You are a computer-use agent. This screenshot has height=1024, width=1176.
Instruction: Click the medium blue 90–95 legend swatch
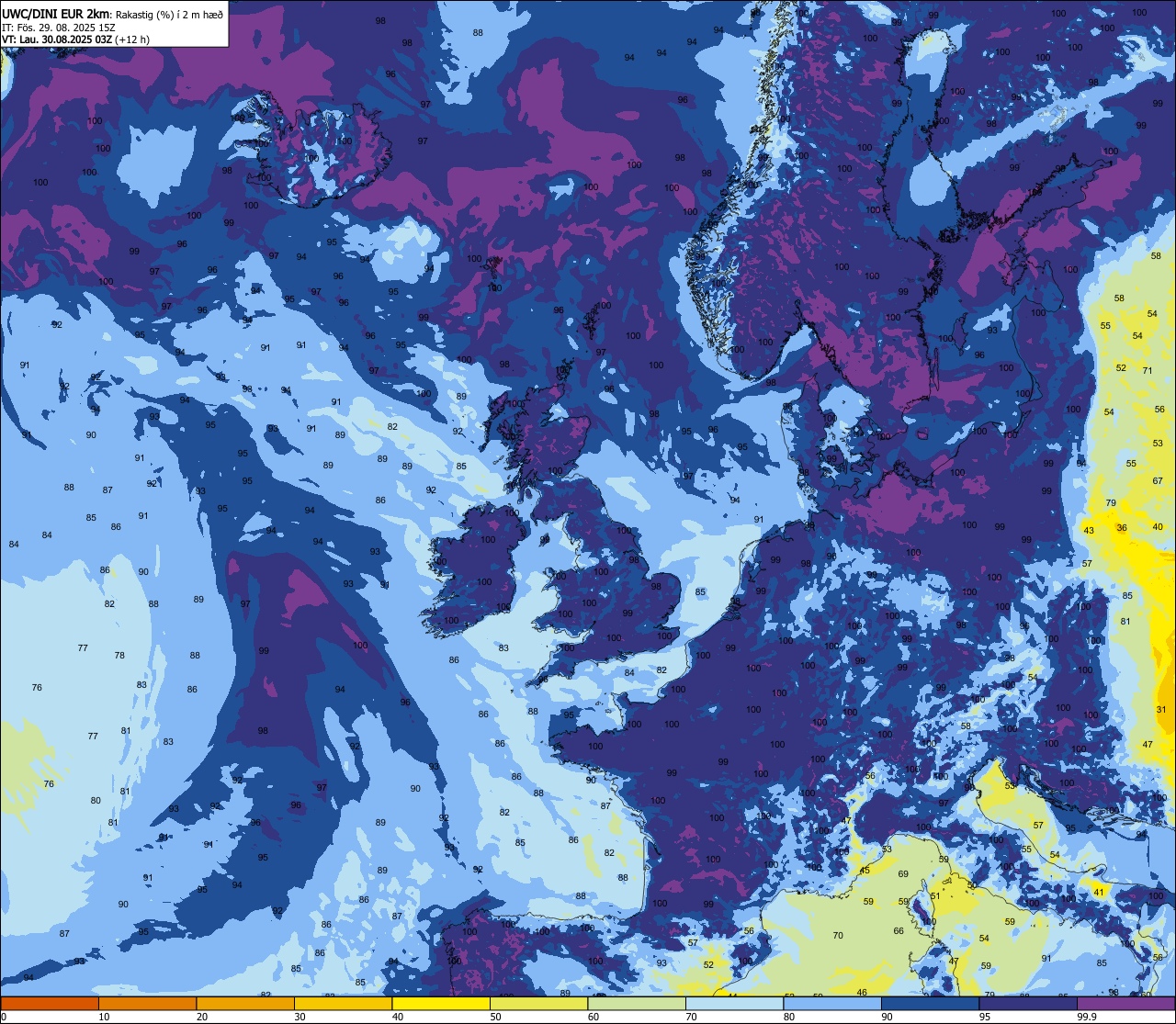click(930, 1003)
